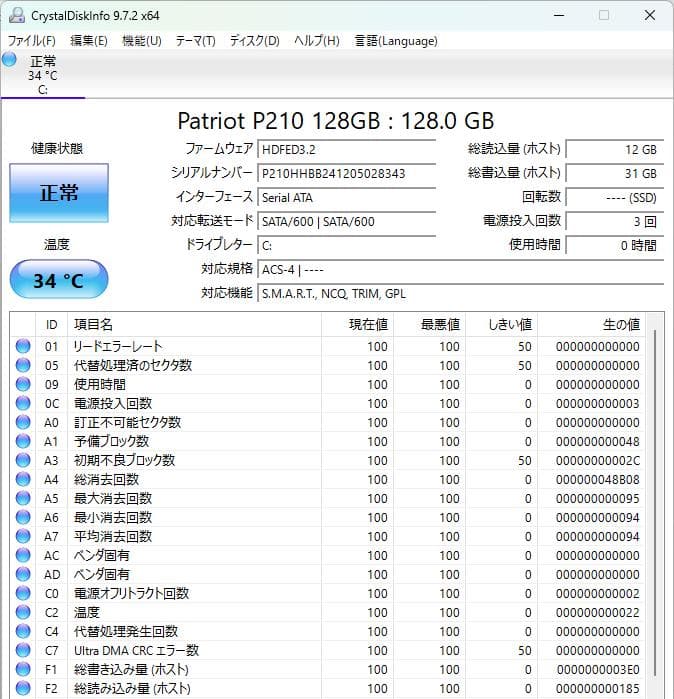
Task: Click the status orb for row C4 代替処理発生回数
Action: [x=23, y=631]
